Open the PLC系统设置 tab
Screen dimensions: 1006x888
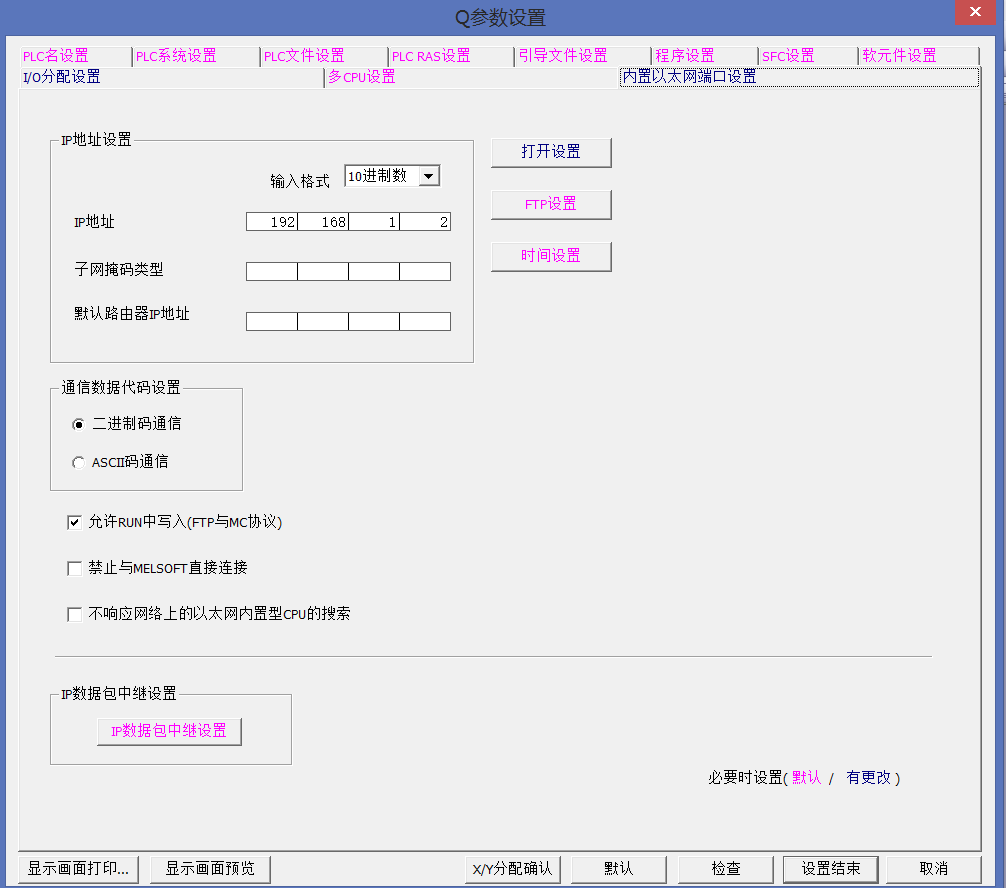coord(176,56)
